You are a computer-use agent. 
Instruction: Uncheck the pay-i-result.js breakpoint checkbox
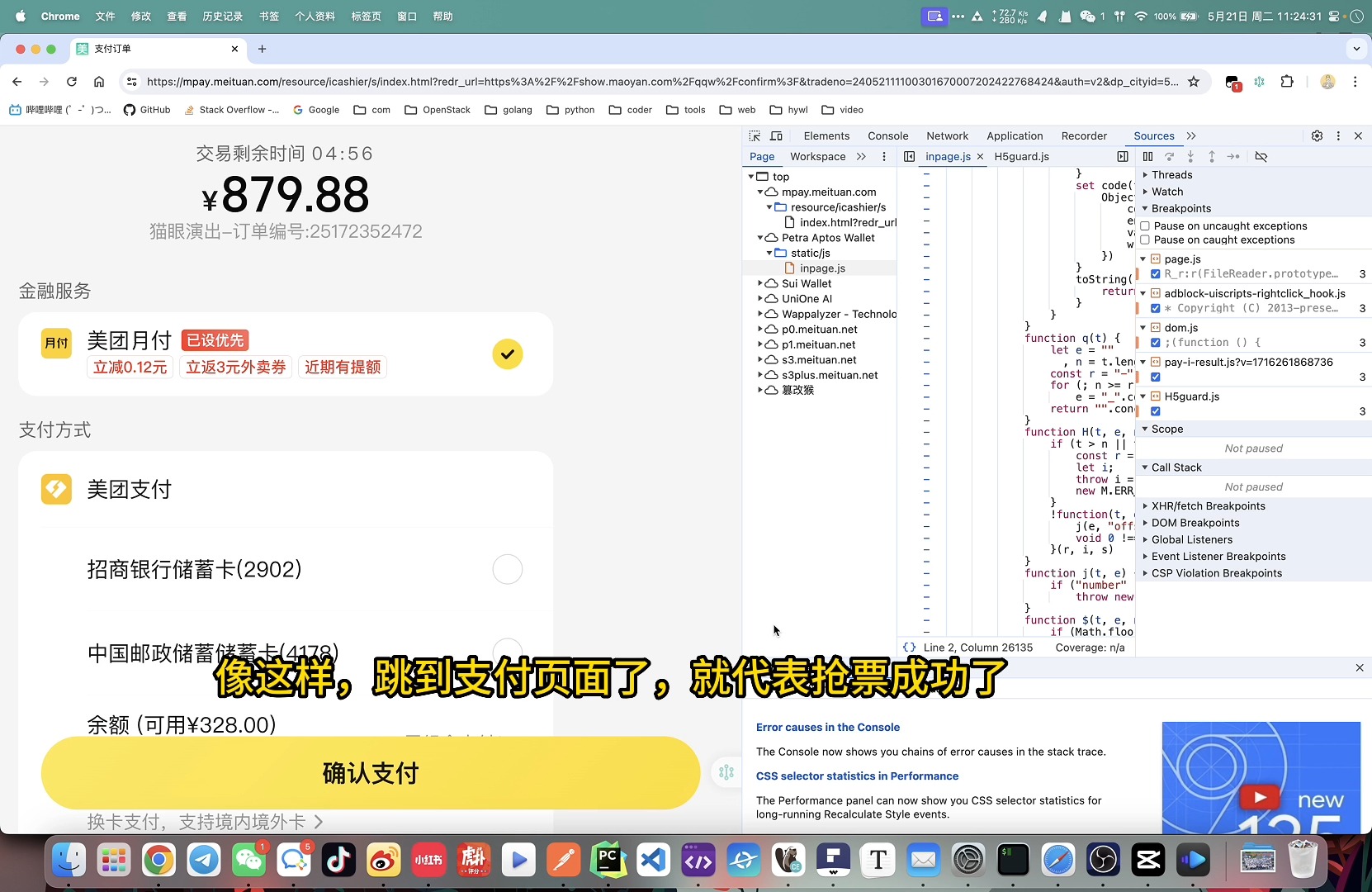pyautogui.click(x=1156, y=377)
